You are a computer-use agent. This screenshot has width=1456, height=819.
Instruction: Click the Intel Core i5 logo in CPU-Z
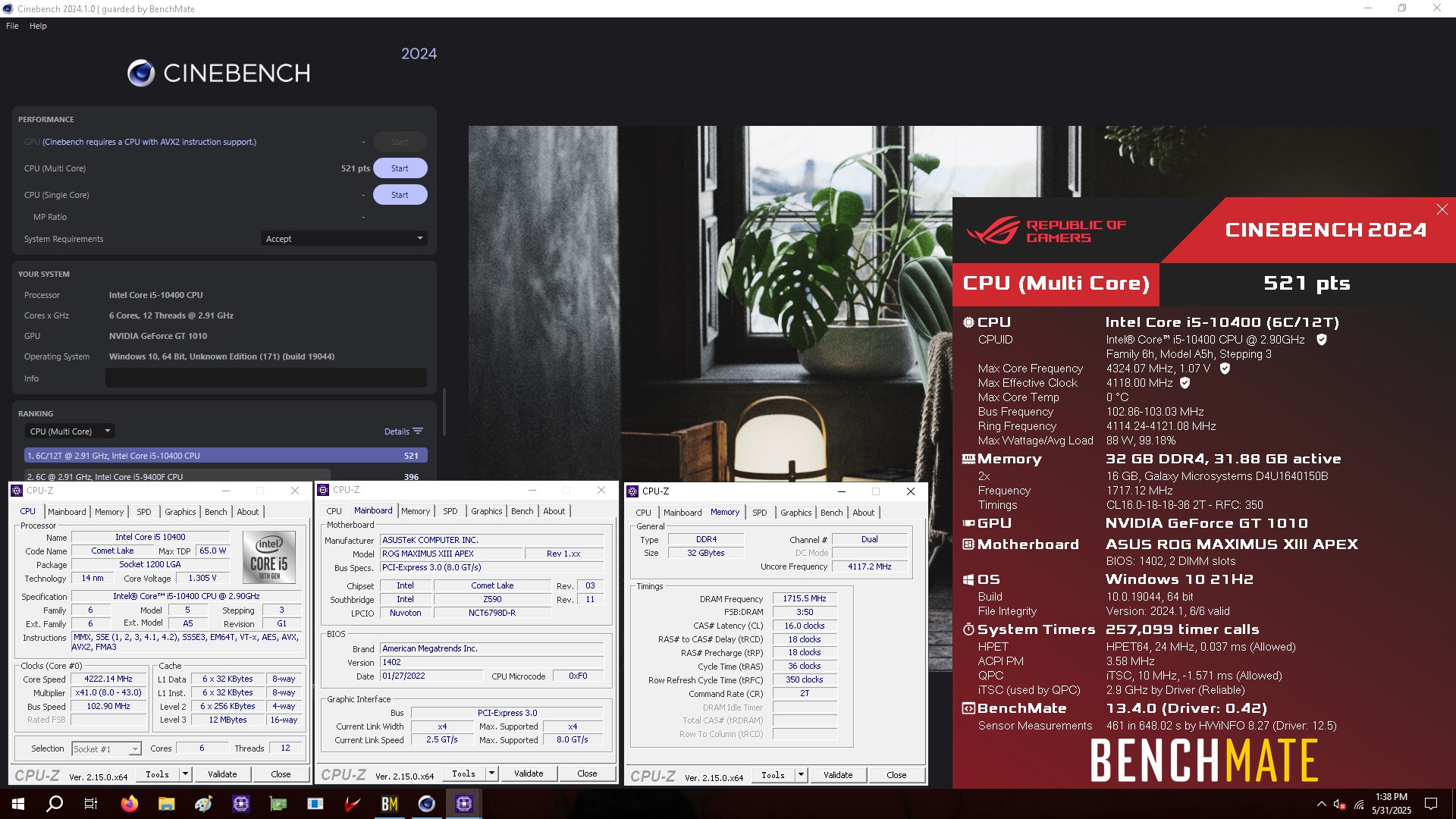tap(269, 557)
